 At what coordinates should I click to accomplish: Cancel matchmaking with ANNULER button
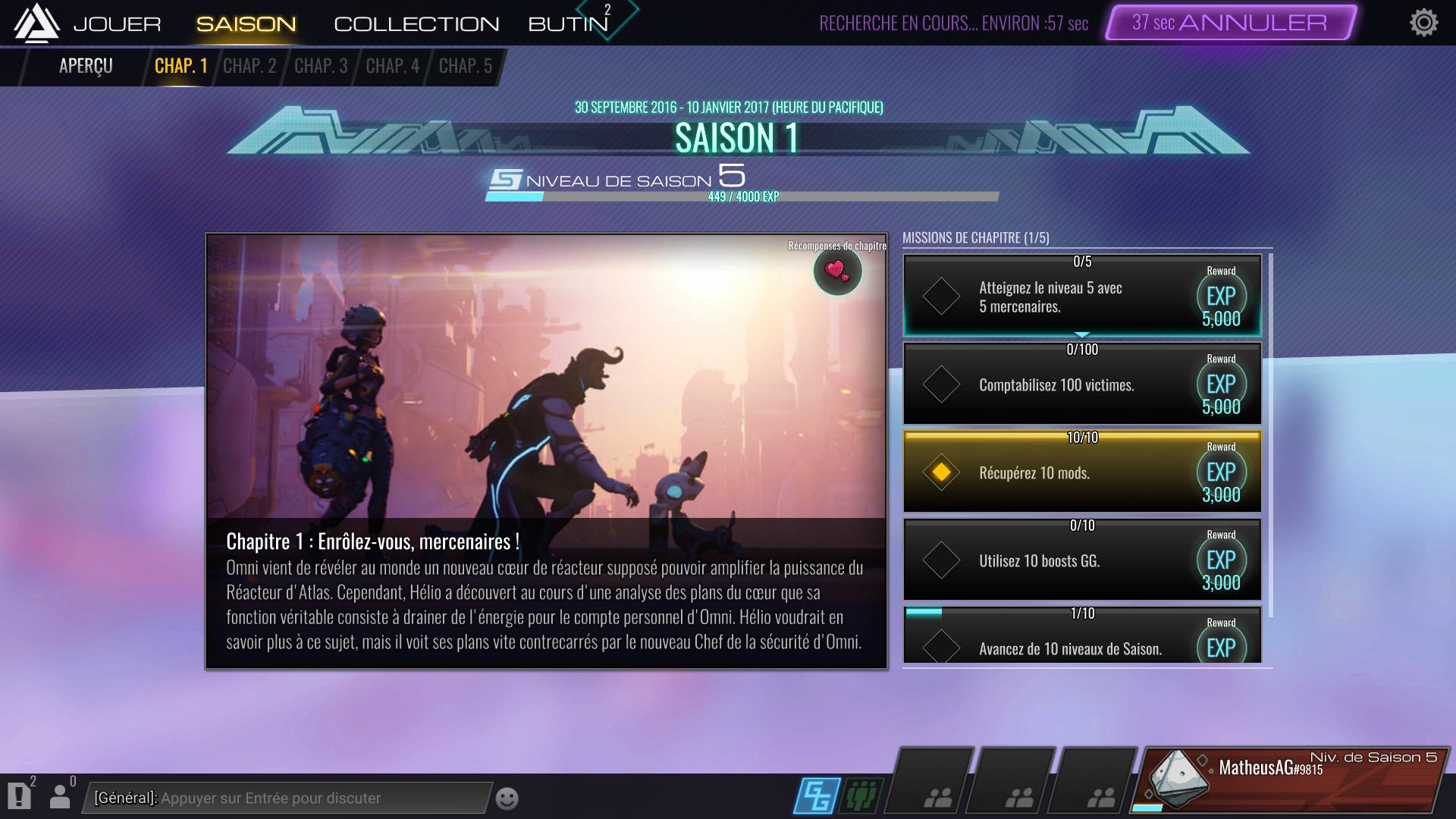(x=1230, y=23)
